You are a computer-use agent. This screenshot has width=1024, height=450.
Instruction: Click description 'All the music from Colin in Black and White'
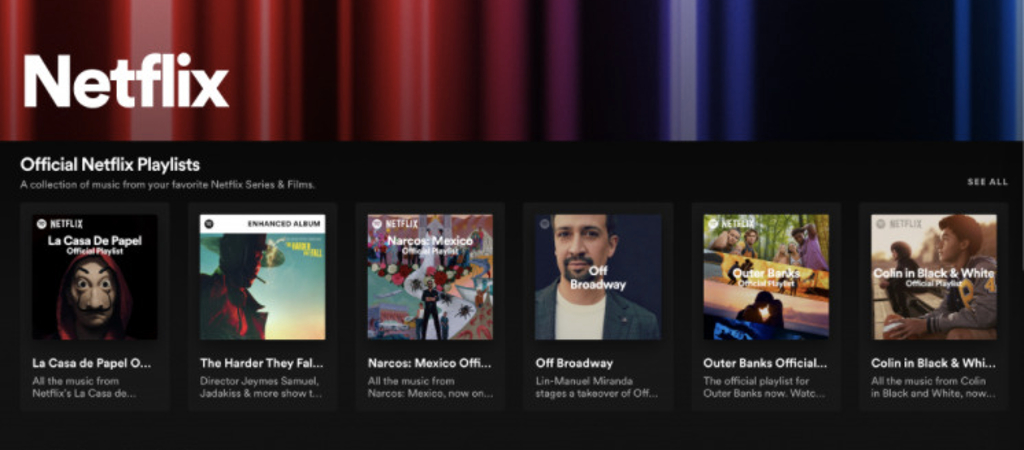click(933, 387)
